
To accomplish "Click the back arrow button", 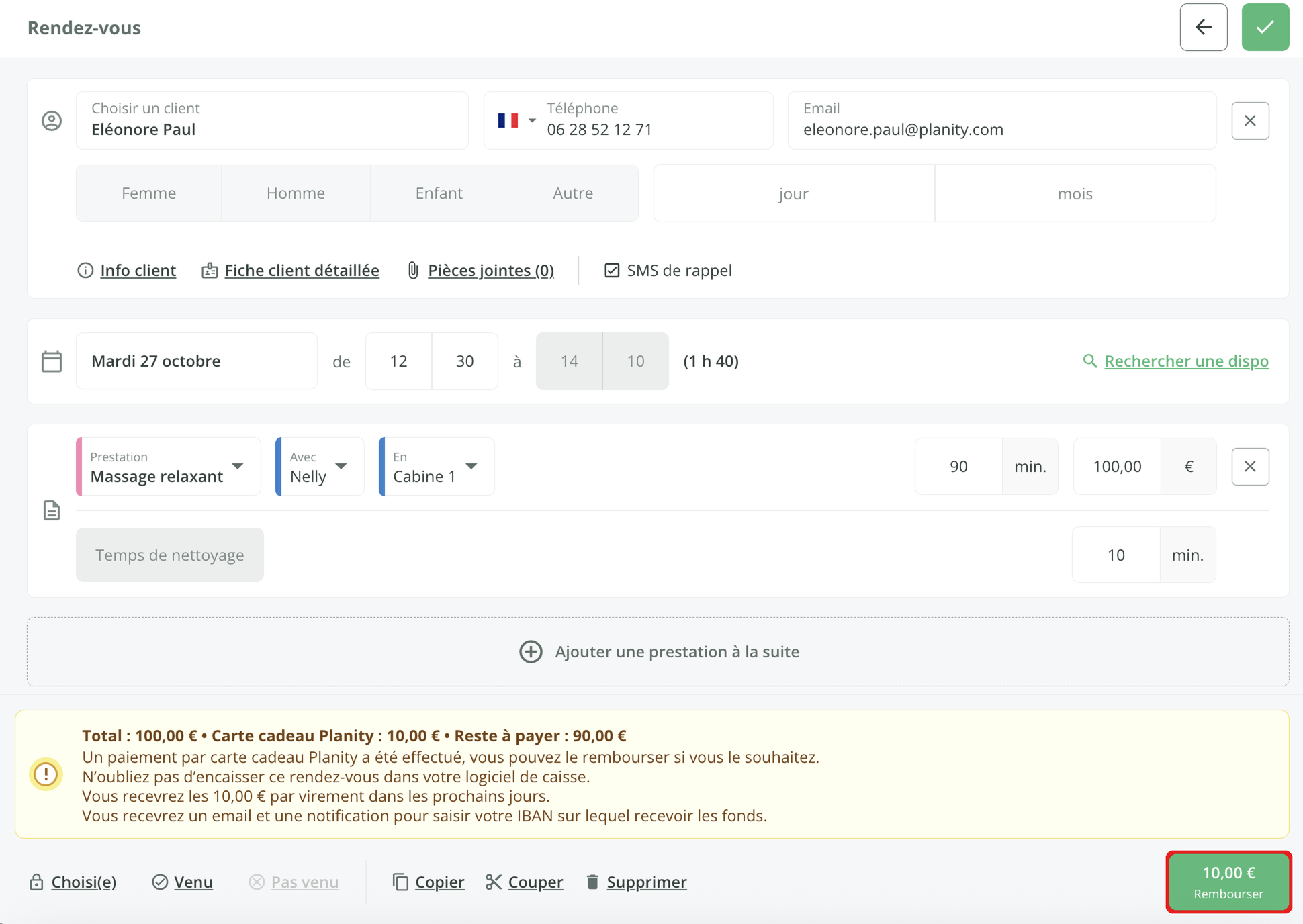I will coord(1203,28).
